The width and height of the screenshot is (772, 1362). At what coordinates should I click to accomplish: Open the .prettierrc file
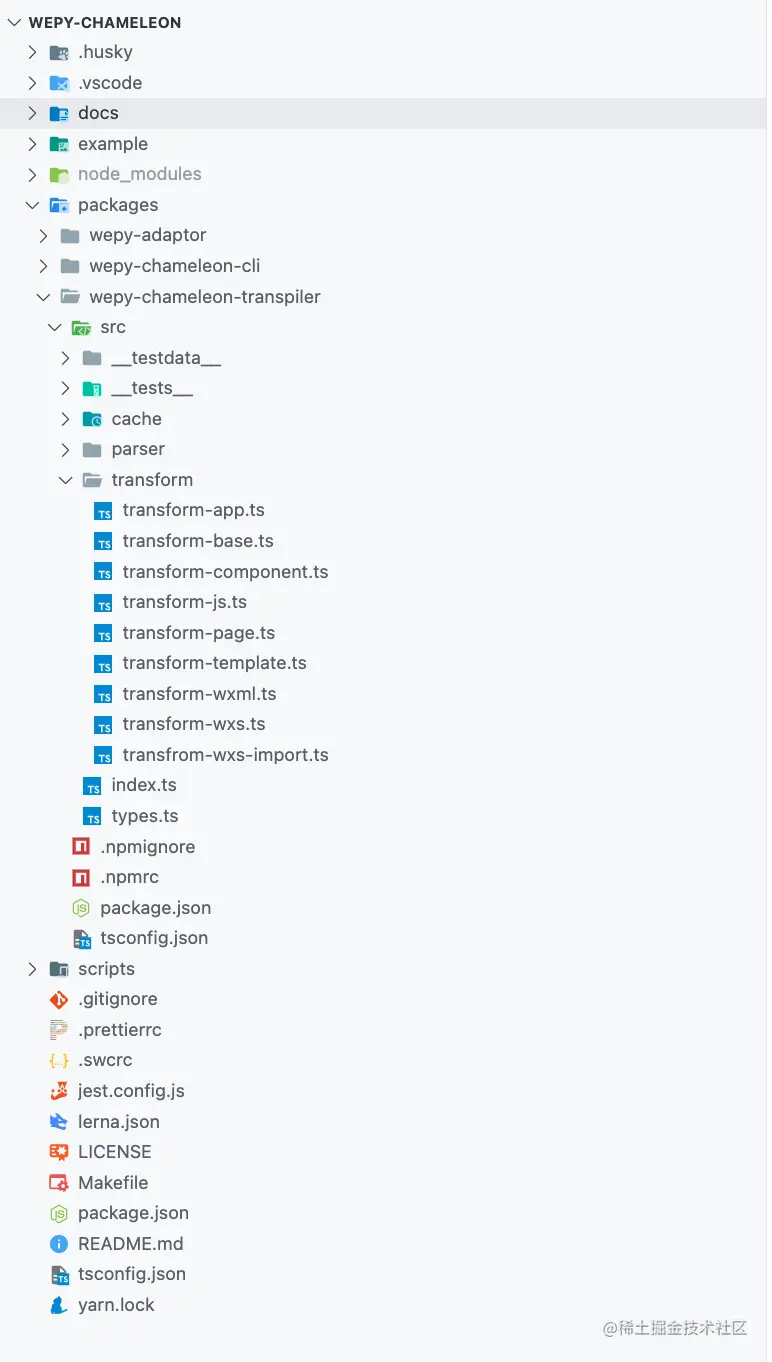(106, 1030)
